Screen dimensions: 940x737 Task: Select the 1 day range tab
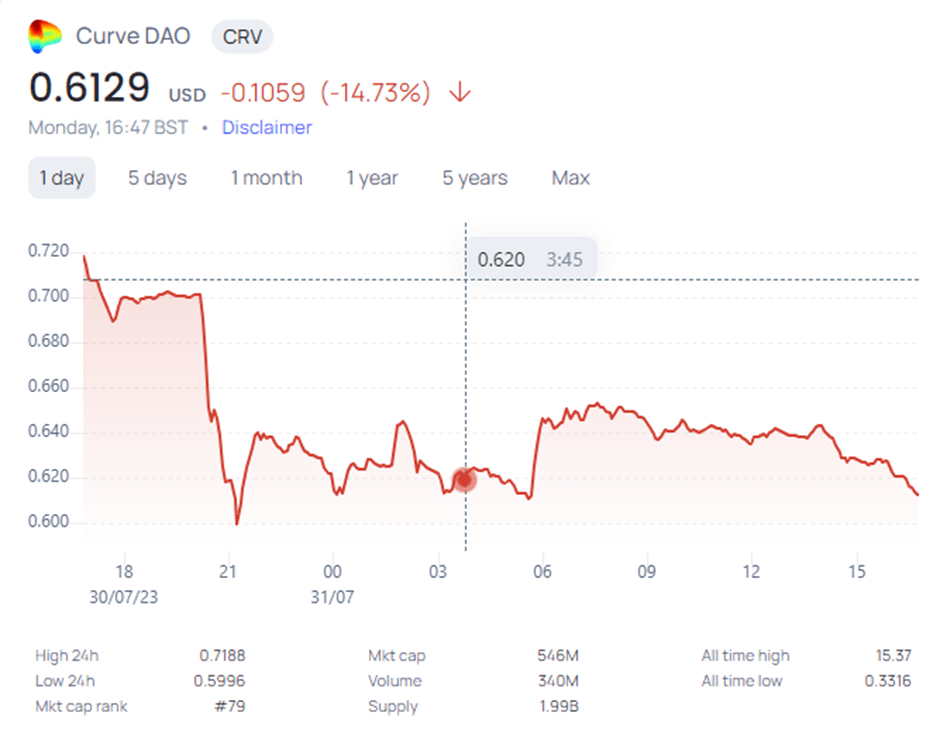point(62,178)
